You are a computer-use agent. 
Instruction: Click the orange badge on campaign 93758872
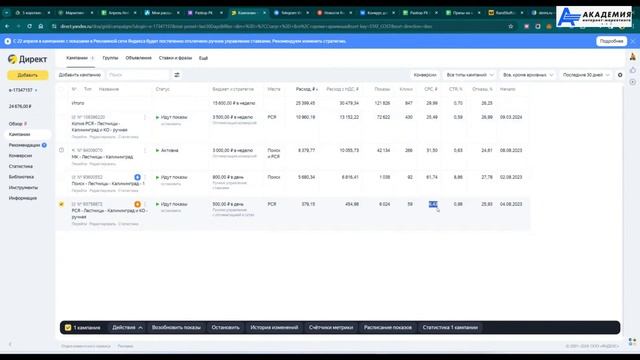[x=138, y=204]
